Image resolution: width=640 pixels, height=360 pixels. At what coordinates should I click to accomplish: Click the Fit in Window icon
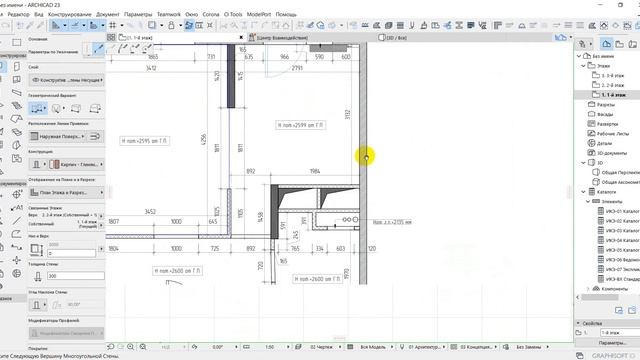point(143,347)
